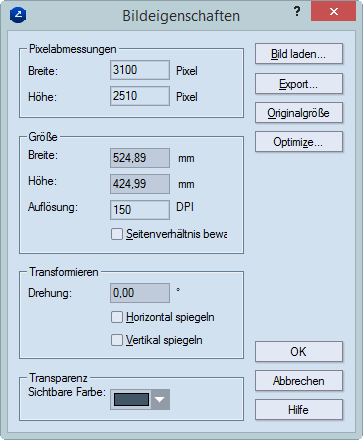This screenshot has height=440, width=363.
Task: Confirm with the OK button
Action: click(x=299, y=351)
